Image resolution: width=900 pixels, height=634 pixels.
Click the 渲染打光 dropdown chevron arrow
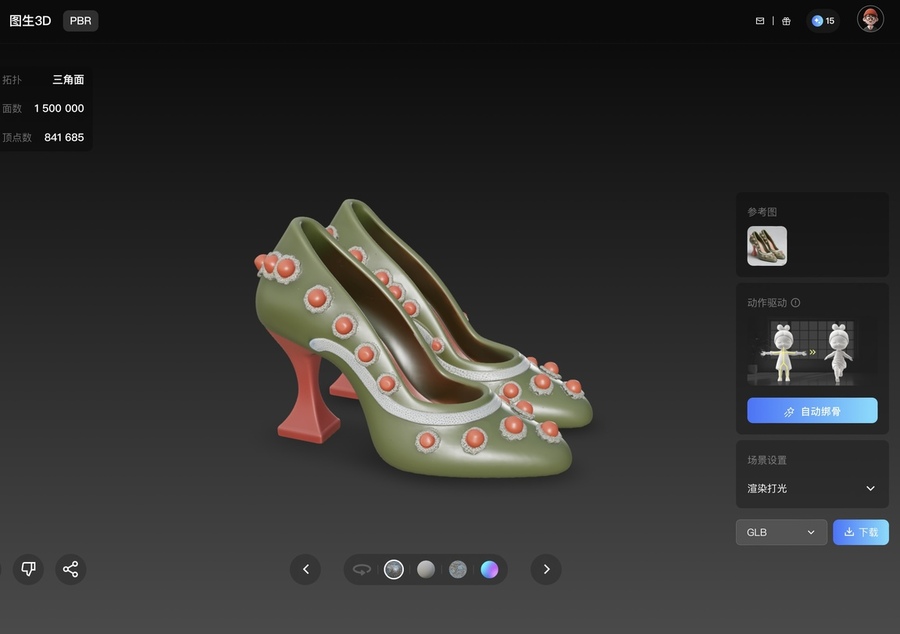(870, 488)
